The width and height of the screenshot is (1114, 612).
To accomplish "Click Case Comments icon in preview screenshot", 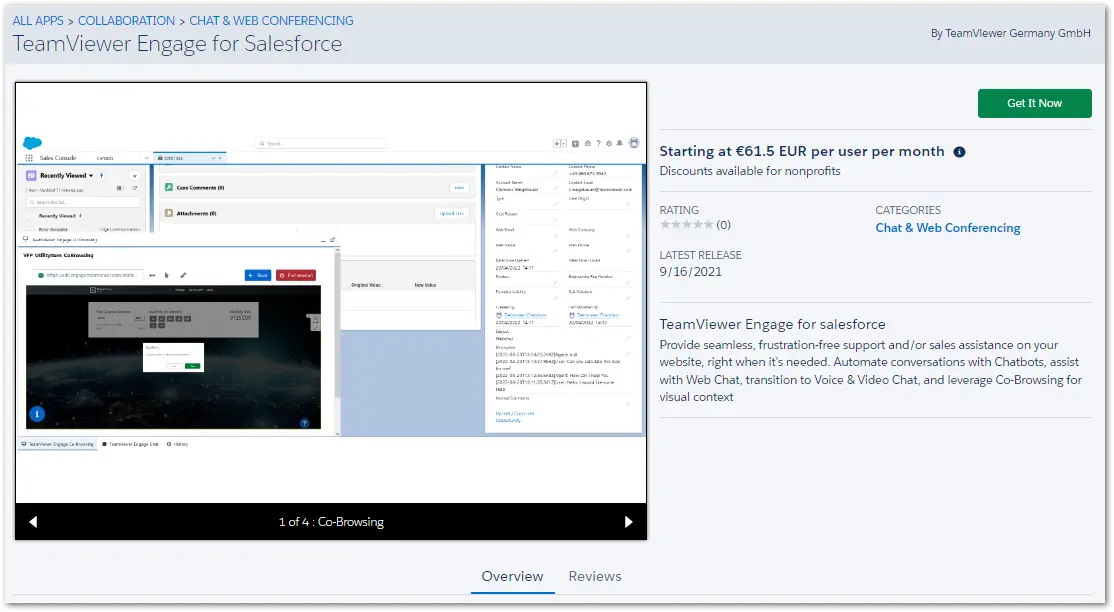I will 169,188.
